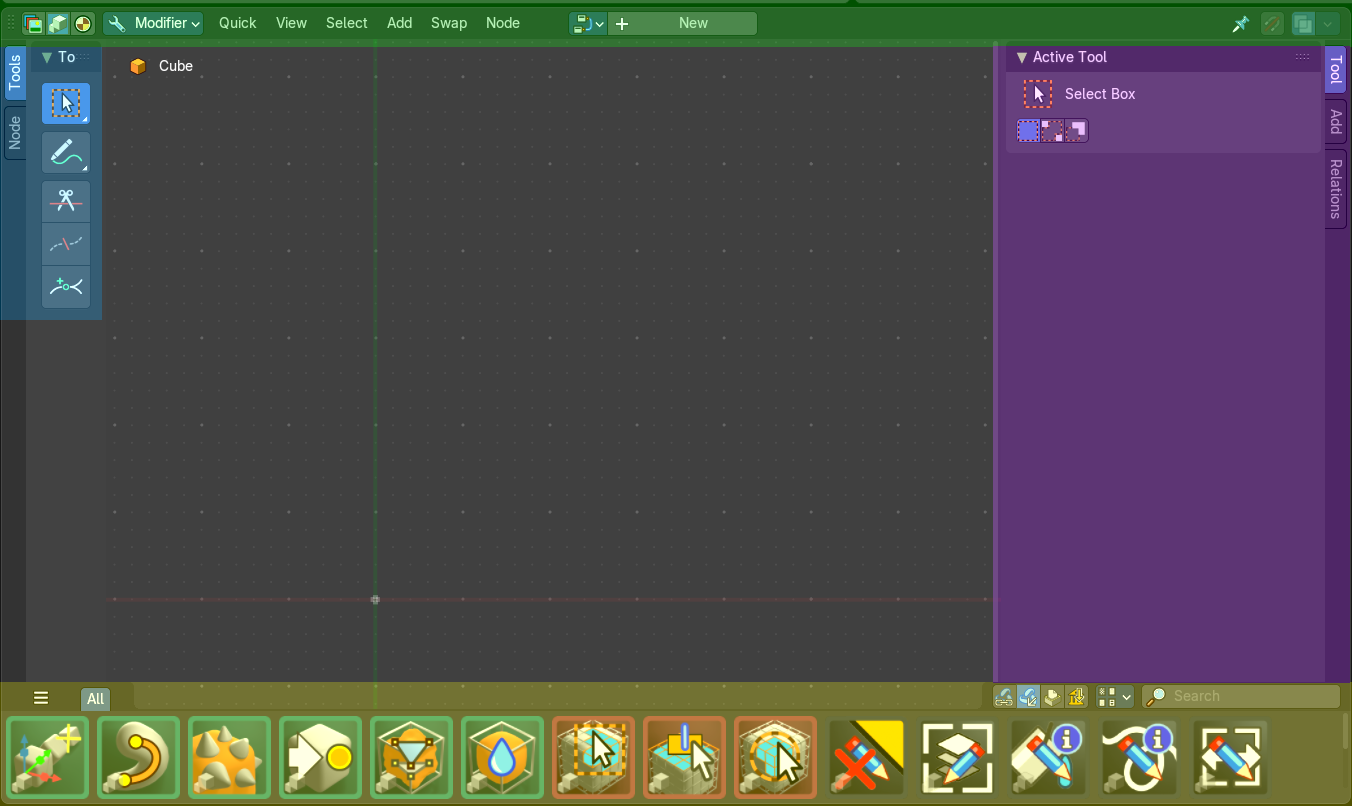Switch to the last selection mode button

click(1076, 130)
